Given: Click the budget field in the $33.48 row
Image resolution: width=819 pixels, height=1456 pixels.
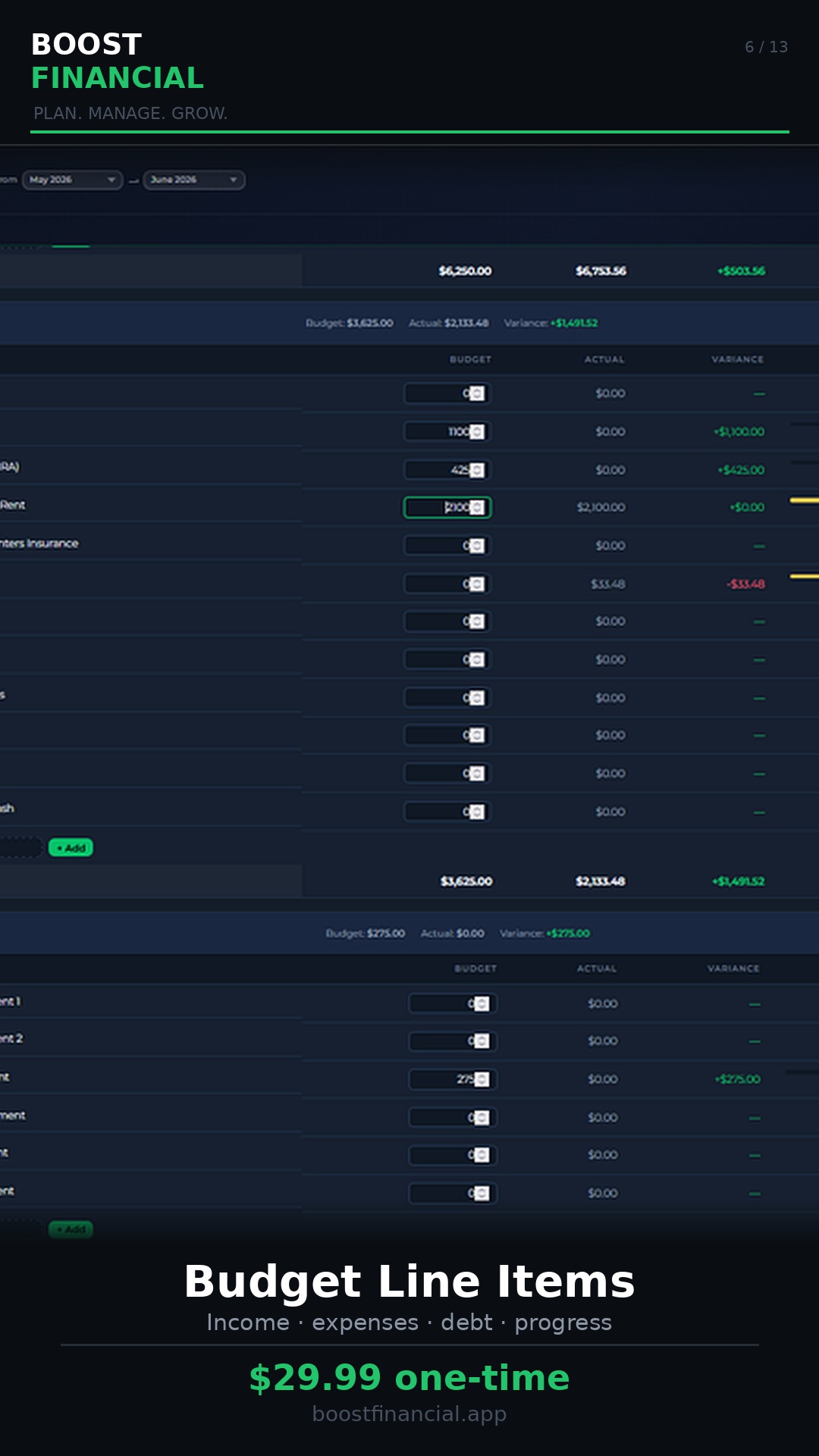Looking at the screenshot, I should click(x=447, y=583).
